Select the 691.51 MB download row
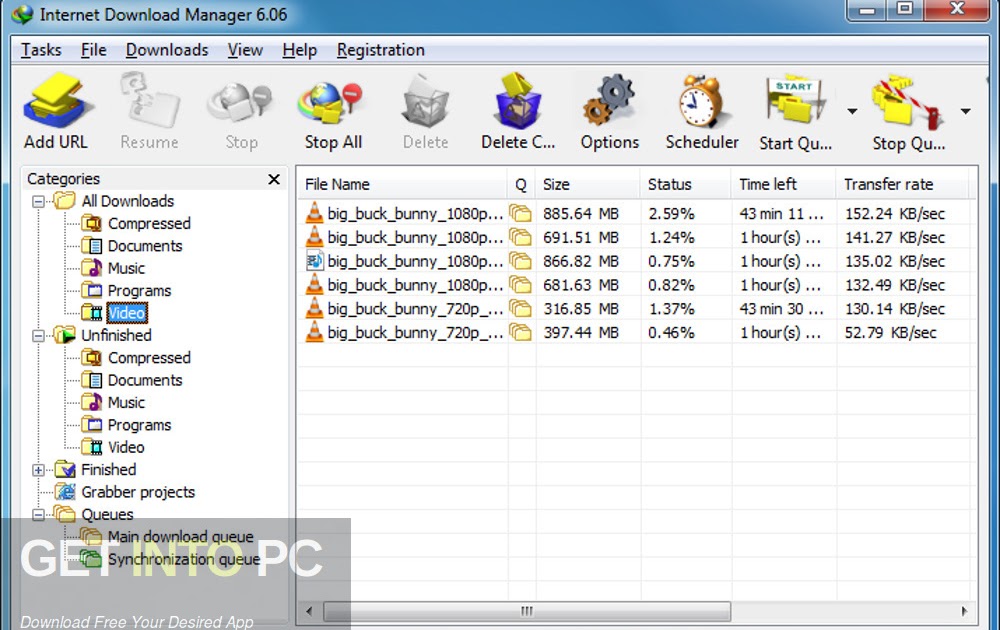 [x=636, y=237]
